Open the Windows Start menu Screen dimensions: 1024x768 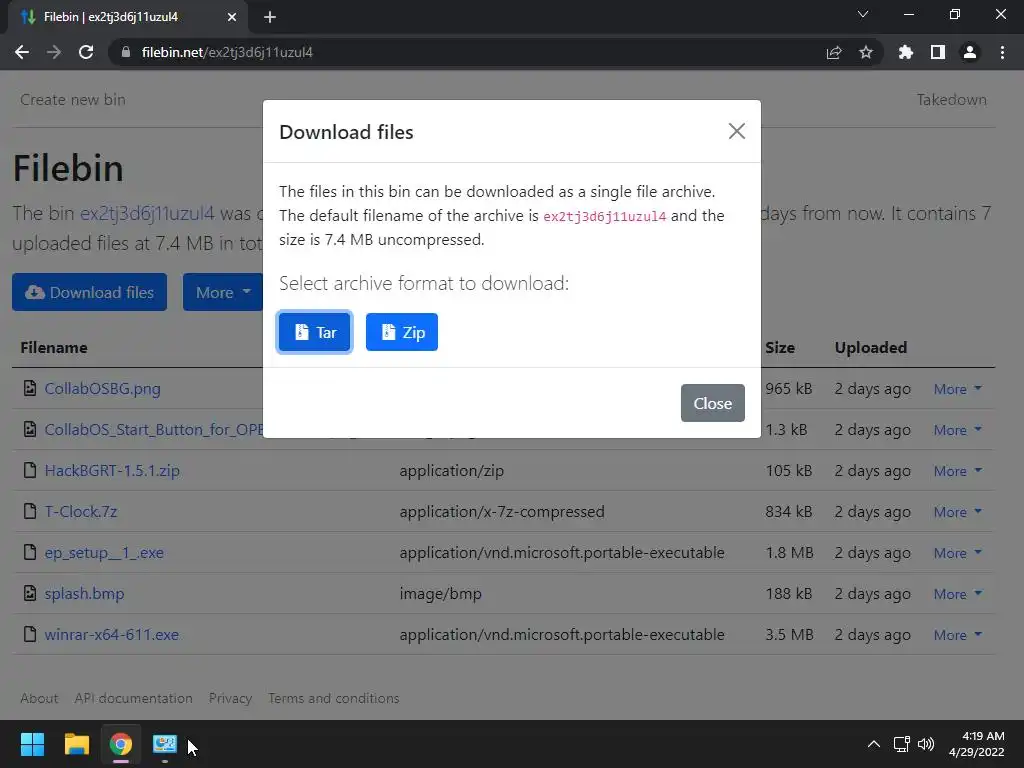pyautogui.click(x=32, y=744)
